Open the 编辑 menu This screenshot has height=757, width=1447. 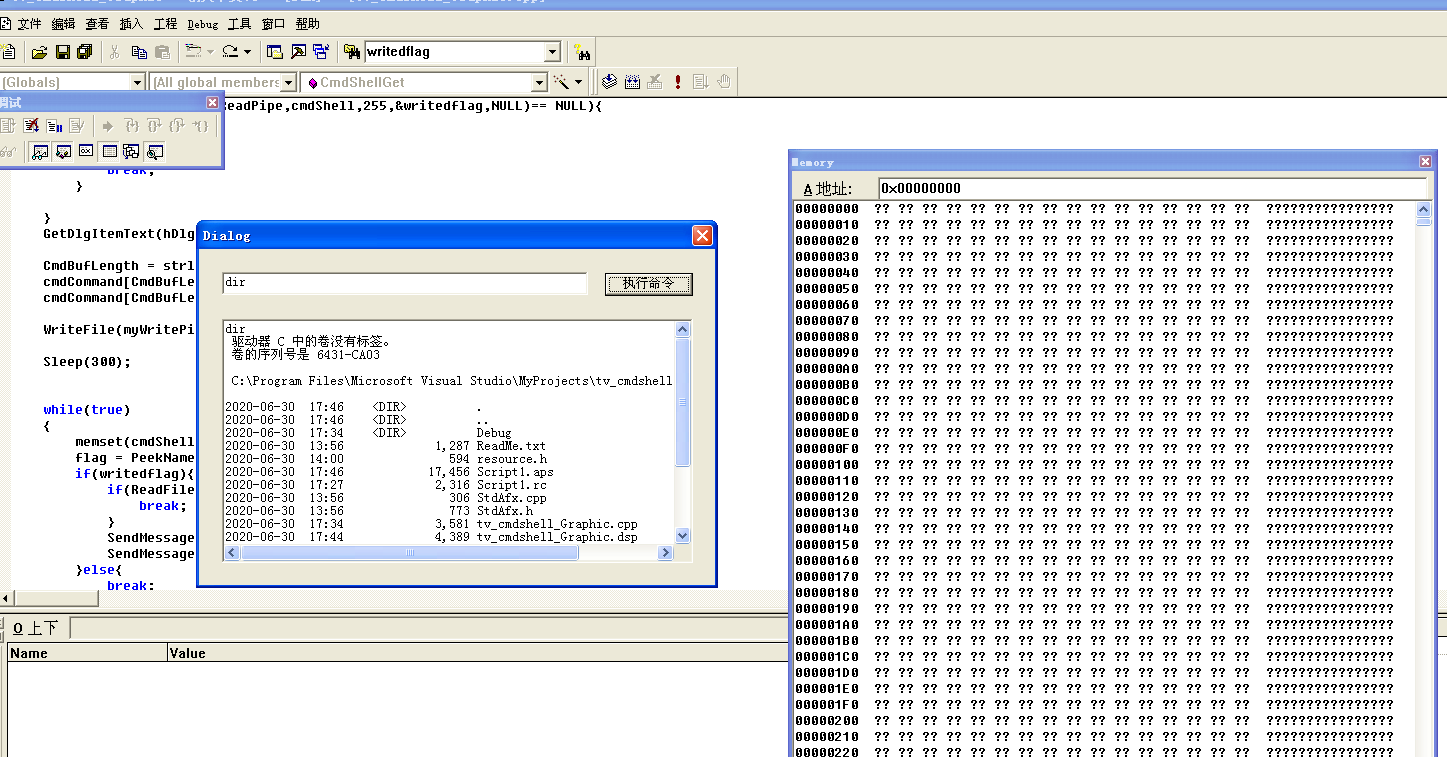[63, 24]
